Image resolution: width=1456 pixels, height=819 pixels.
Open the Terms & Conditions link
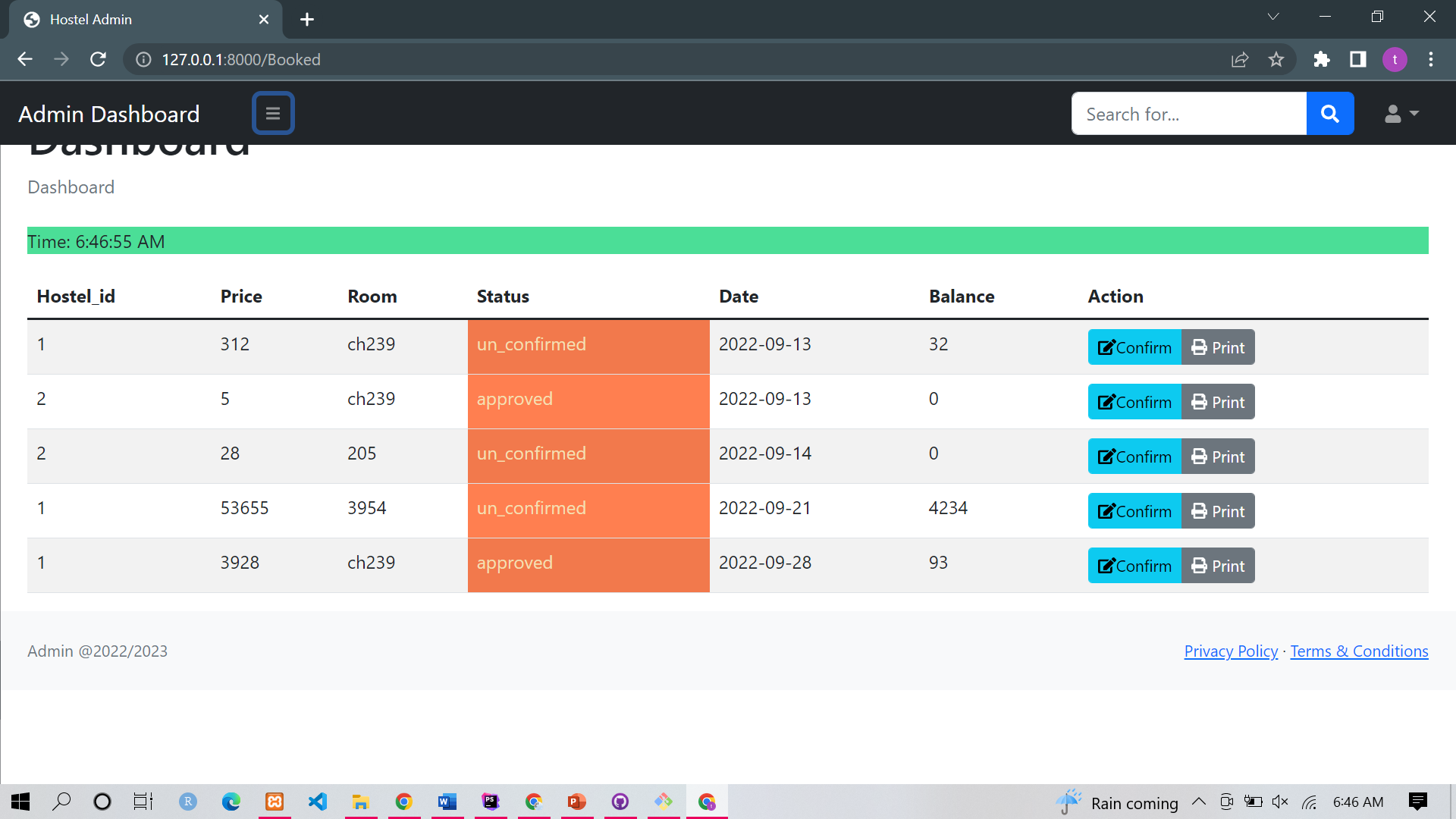click(1358, 651)
